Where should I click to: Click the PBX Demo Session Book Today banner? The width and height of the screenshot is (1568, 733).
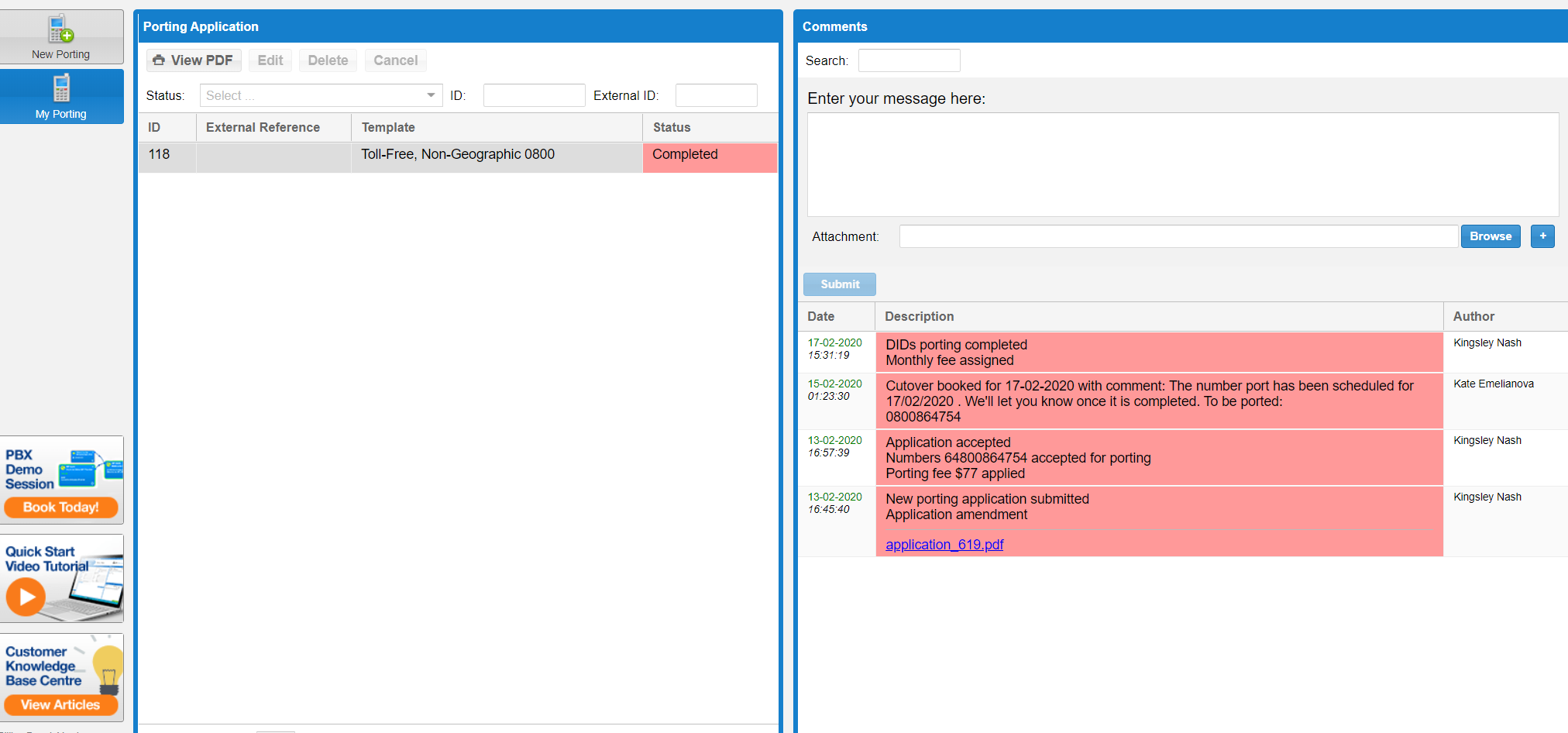pyautogui.click(x=61, y=480)
